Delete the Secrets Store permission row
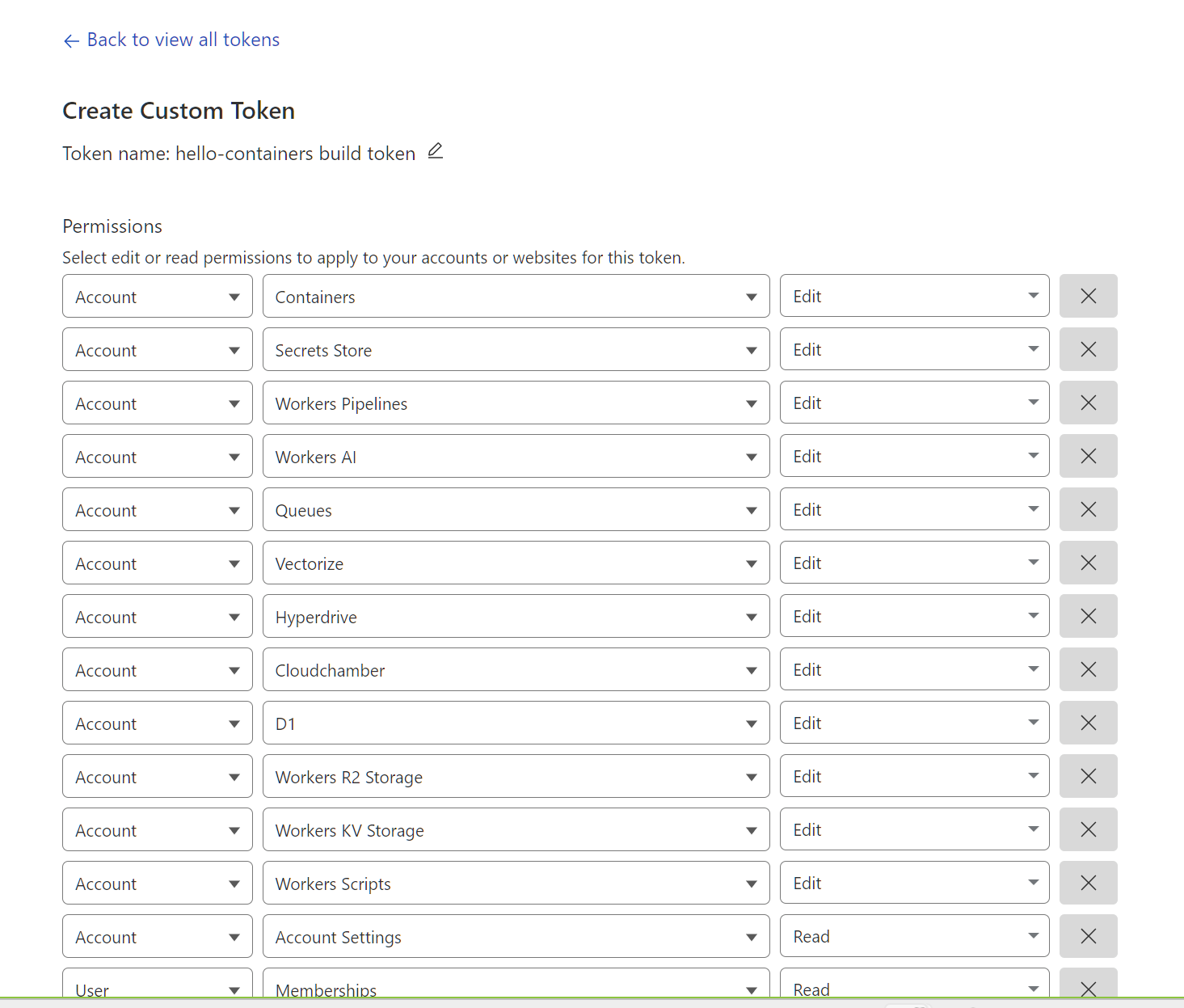 pos(1088,349)
